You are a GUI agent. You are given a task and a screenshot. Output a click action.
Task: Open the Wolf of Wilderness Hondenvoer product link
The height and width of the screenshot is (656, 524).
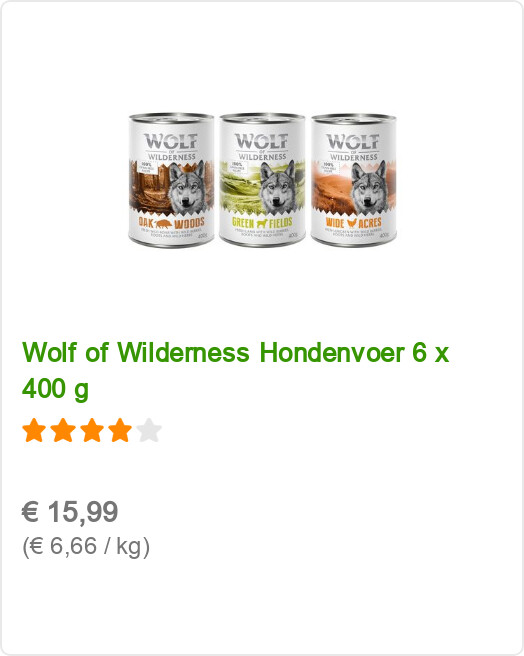point(235,370)
